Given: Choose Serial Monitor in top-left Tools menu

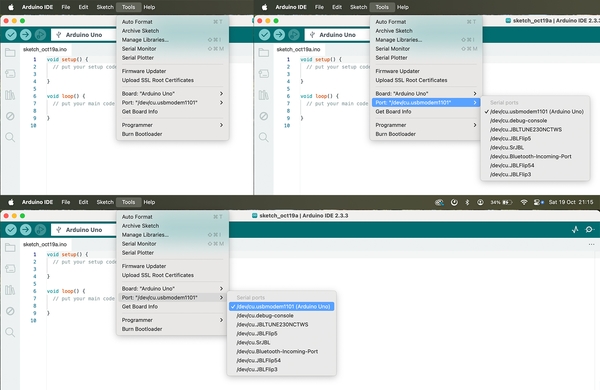Looking at the screenshot, I should coord(173,49).
